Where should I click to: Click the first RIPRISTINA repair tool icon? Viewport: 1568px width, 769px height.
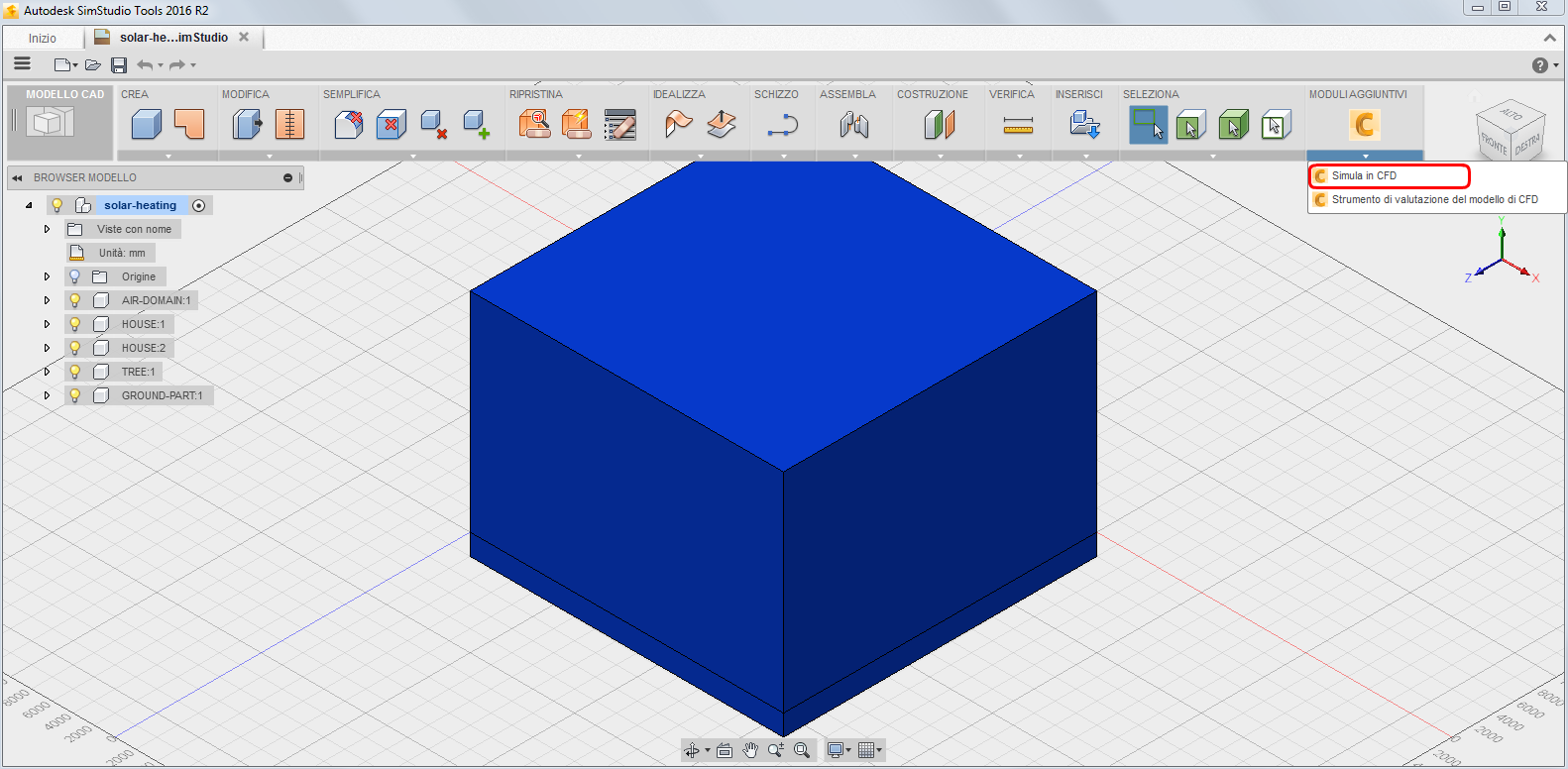point(535,125)
